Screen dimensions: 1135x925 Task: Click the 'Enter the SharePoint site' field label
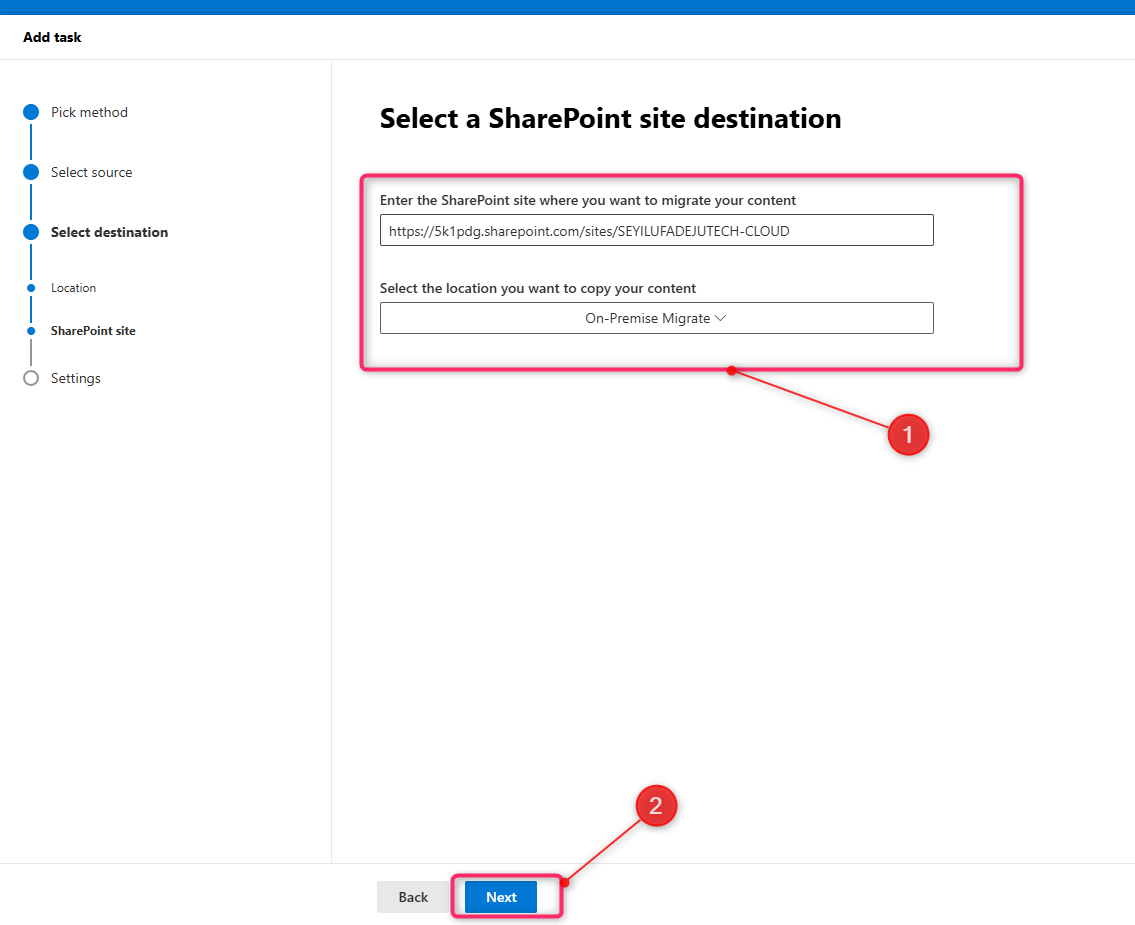[x=588, y=200]
